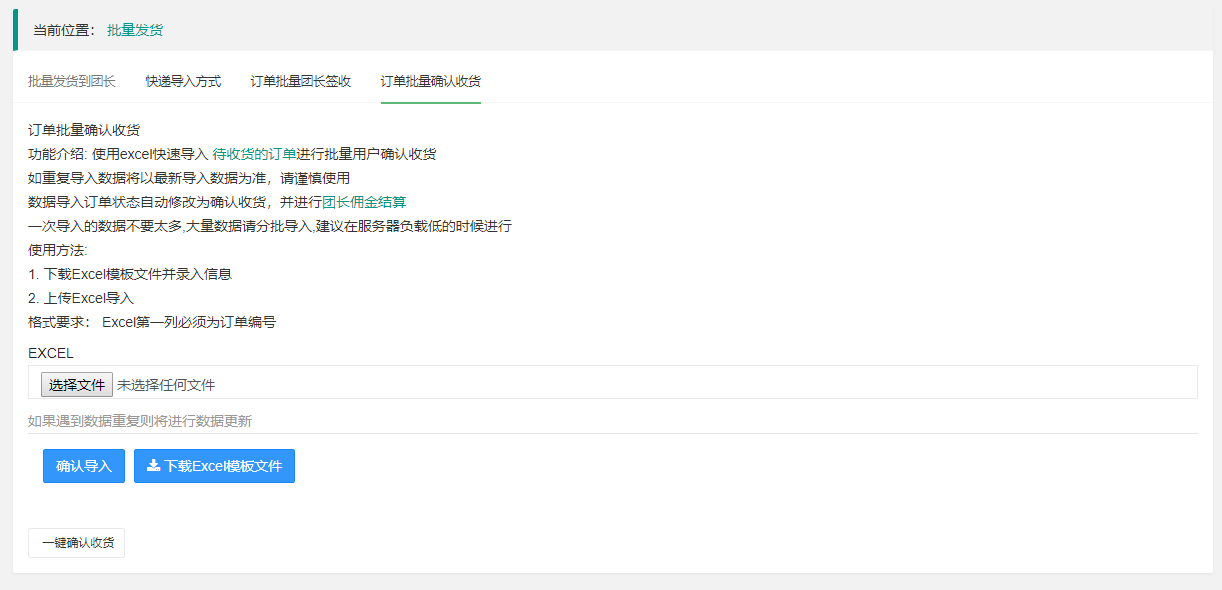The height and width of the screenshot is (590, 1222).
Task: Click the 订单批量确认收货 heading below the tabs
Action: coord(84,130)
